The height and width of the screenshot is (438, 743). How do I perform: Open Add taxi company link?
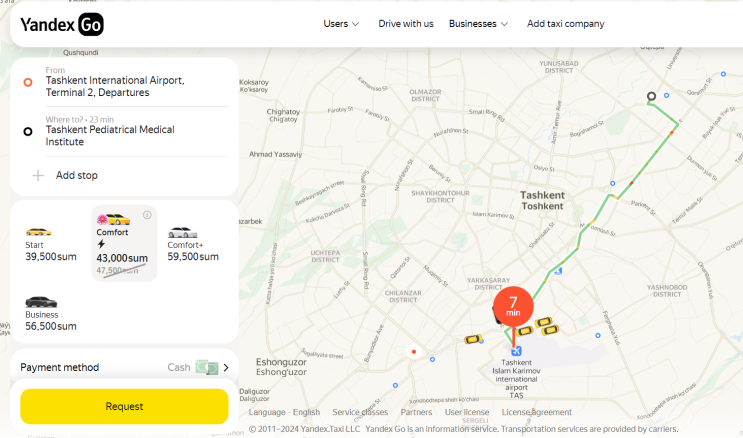coord(565,24)
